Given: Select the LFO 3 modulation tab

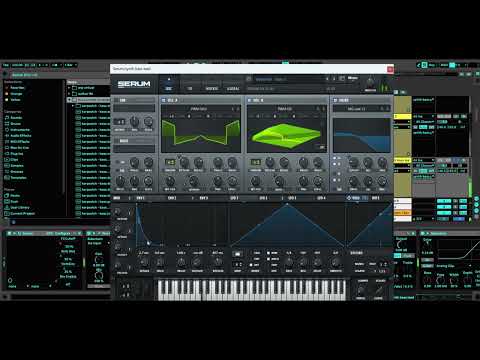Looking at the screenshot, I should pyautogui.click(x=292, y=198).
